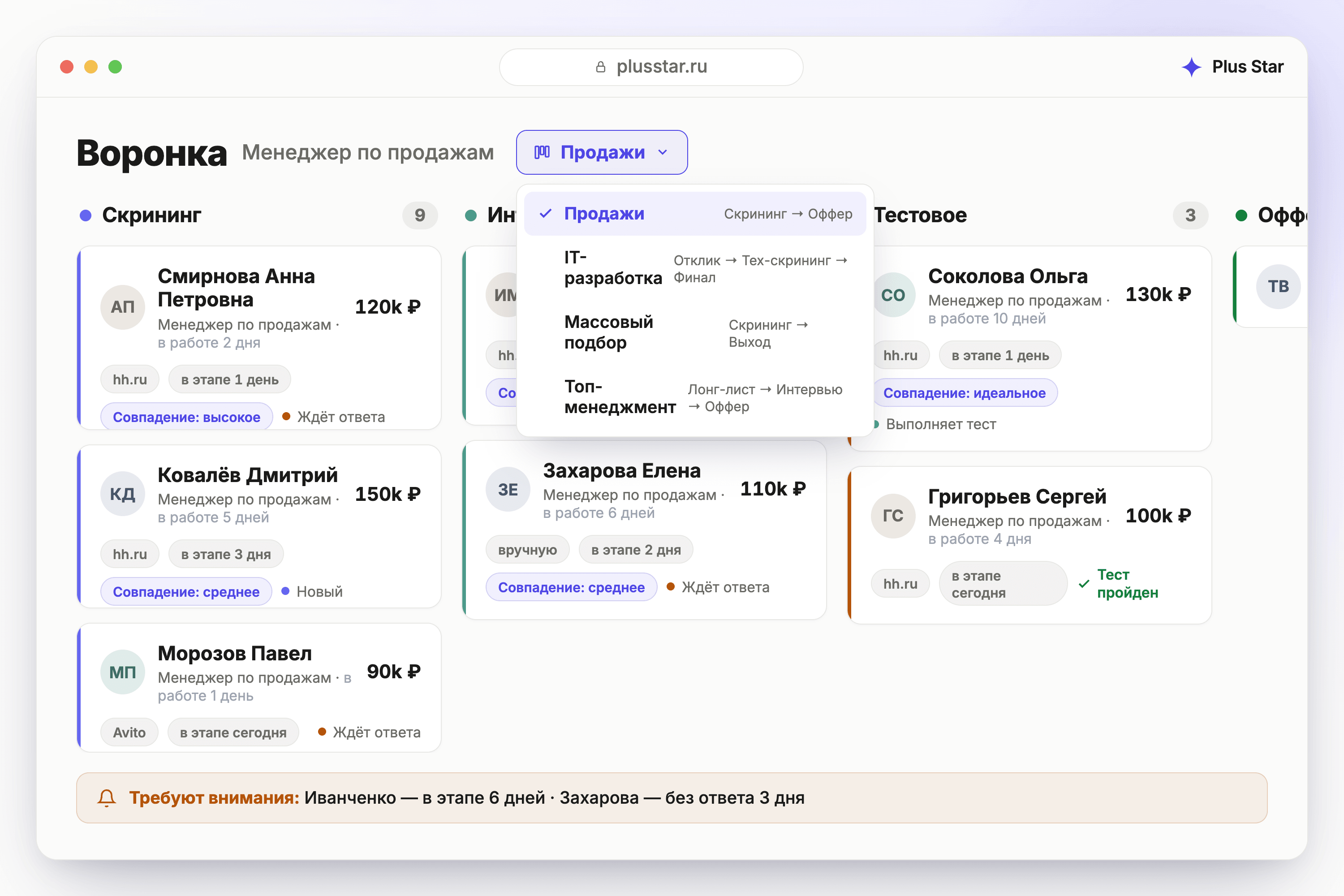Click вручную source tag on Захарова card
The height and width of the screenshot is (896, 1344).
point(527,550)
